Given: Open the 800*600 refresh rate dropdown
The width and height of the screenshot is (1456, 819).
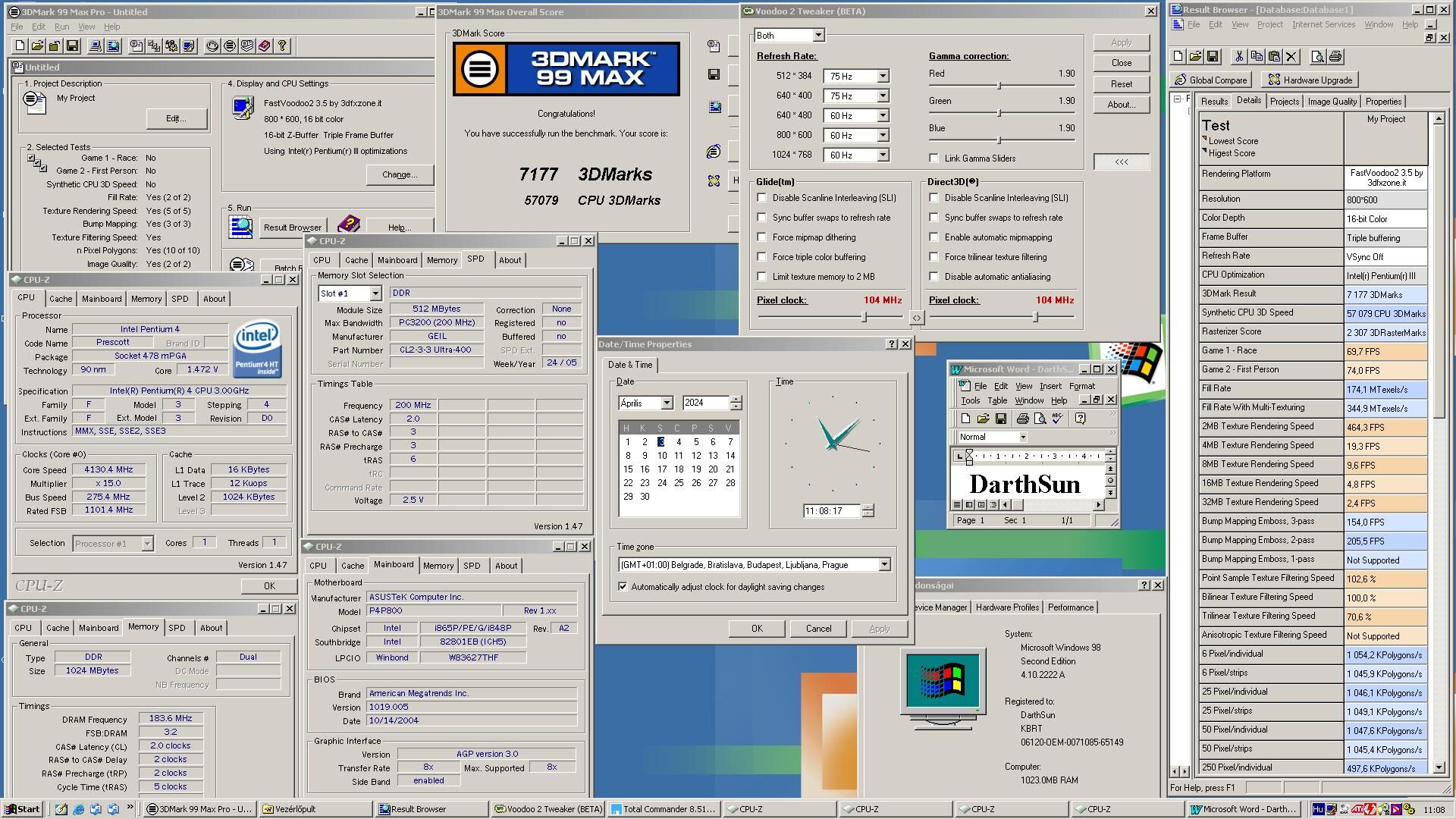Looking at the screenshot, I should 883,136.
